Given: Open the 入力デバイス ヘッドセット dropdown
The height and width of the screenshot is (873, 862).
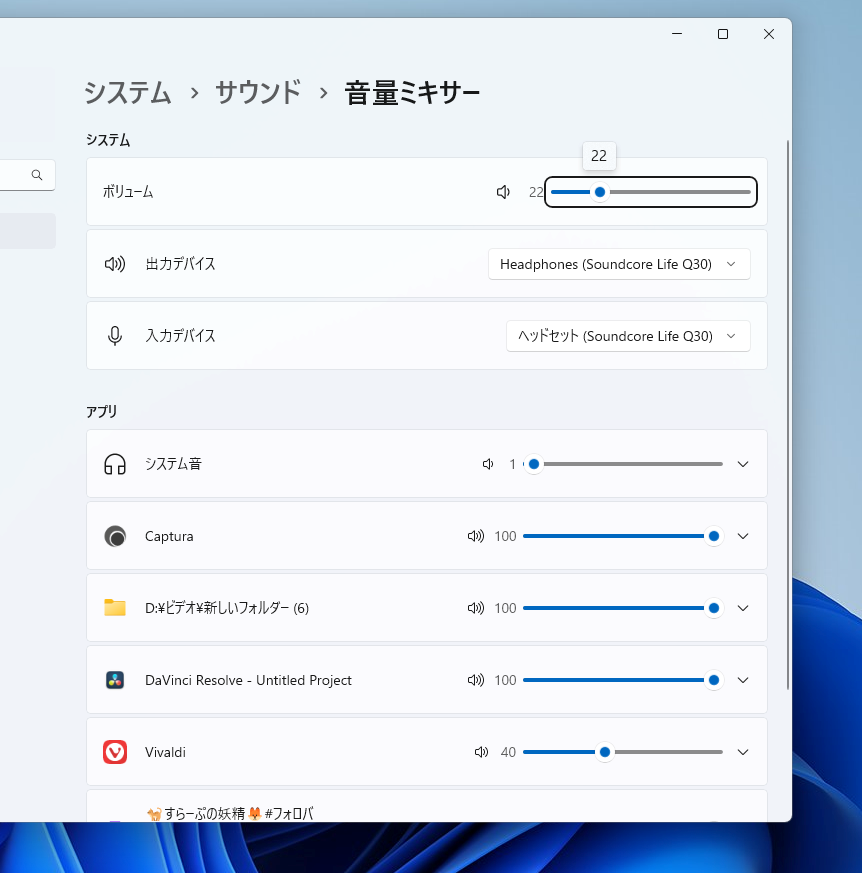Looking at the screenshot, I should (628, 336).
